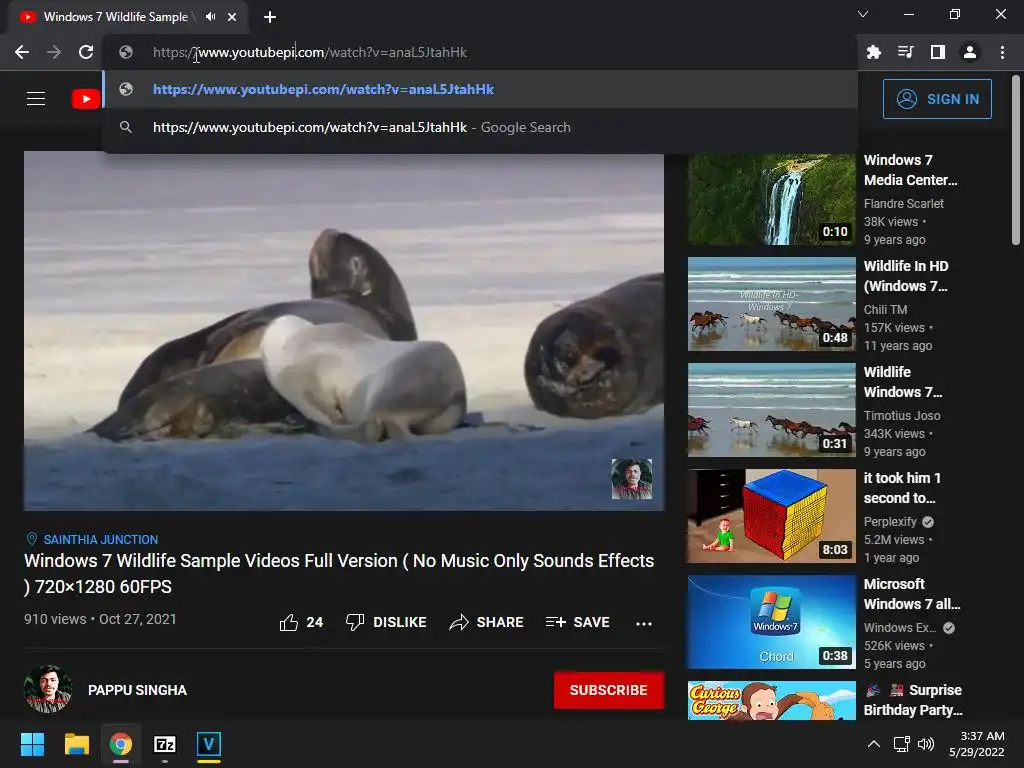
Task: Open the clock showing 3:37 AM
Action: [x=976, y=744]
